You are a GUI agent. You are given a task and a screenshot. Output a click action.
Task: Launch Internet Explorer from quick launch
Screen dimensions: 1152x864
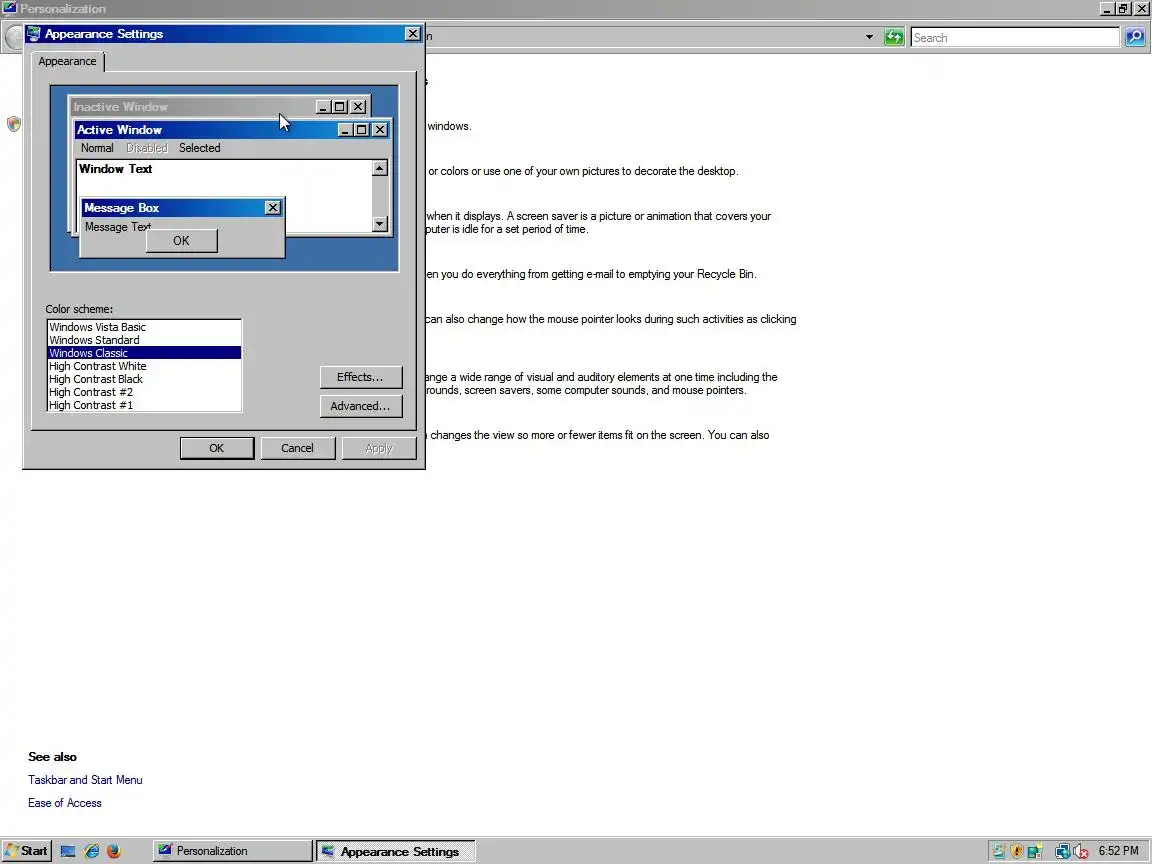pos(91,851)
